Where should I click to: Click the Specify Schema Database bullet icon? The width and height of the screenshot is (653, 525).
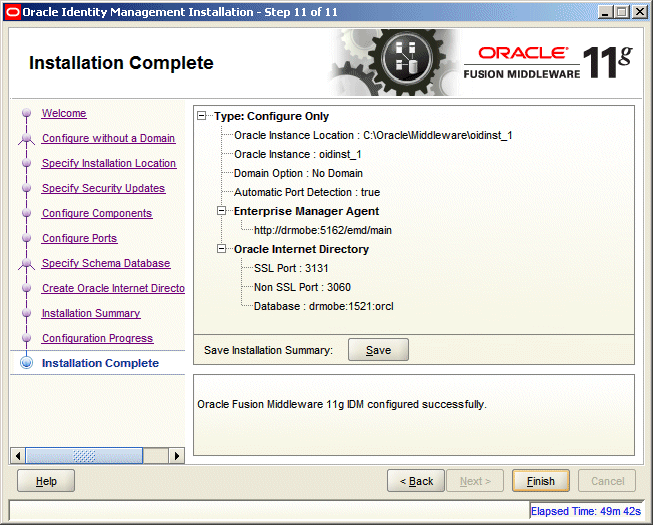tap(27, 263)
